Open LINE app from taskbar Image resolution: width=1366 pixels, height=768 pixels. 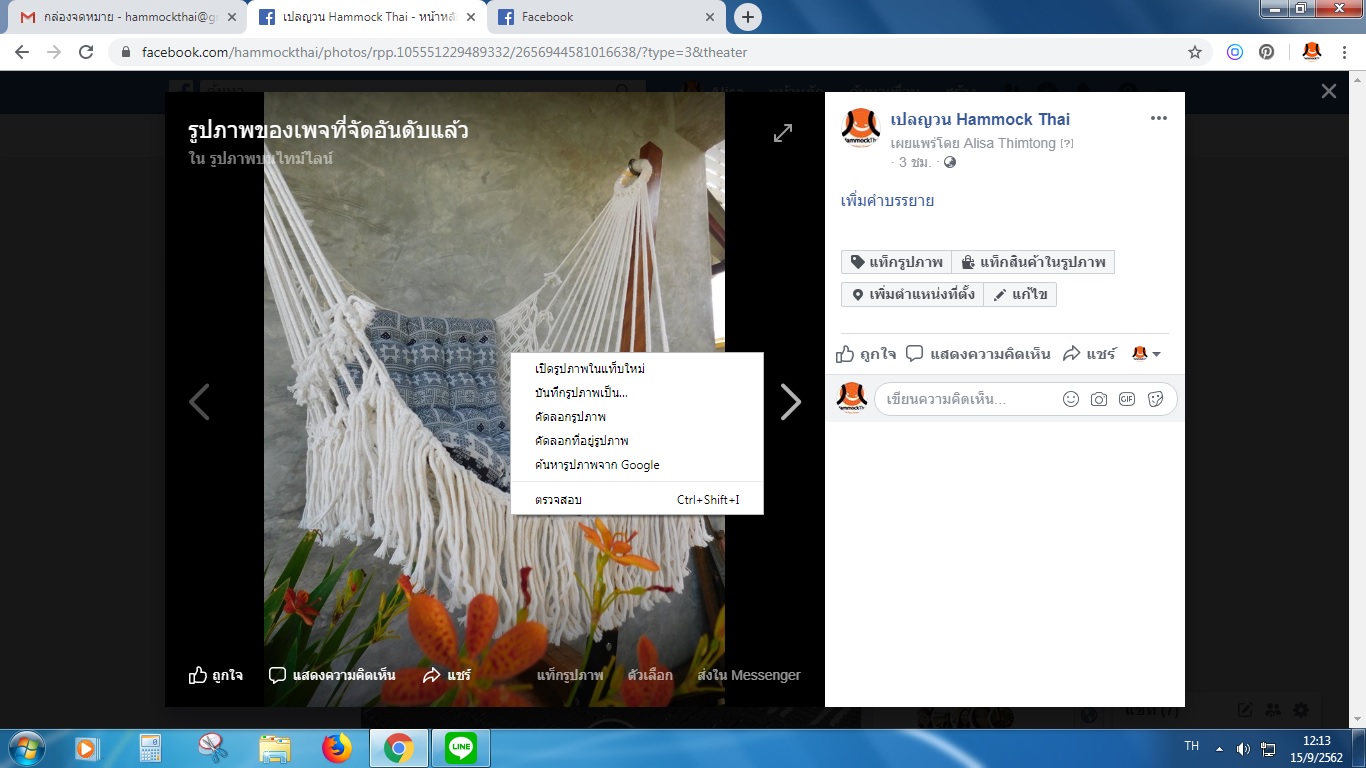pos(461,748)
